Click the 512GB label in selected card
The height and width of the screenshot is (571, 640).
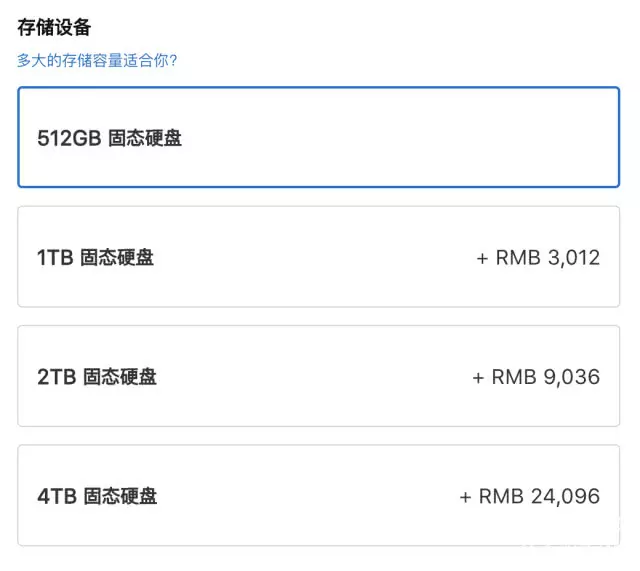pyautogui.click(x=69, y=138)
